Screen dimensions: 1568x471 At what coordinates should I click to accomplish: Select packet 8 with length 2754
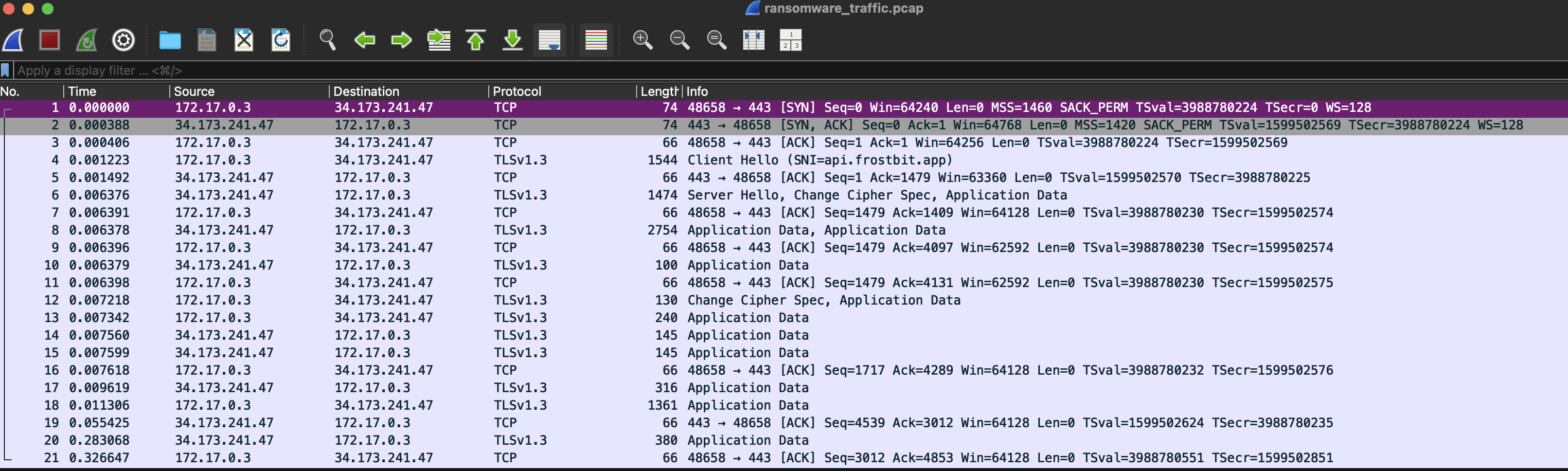coord(784,230)
